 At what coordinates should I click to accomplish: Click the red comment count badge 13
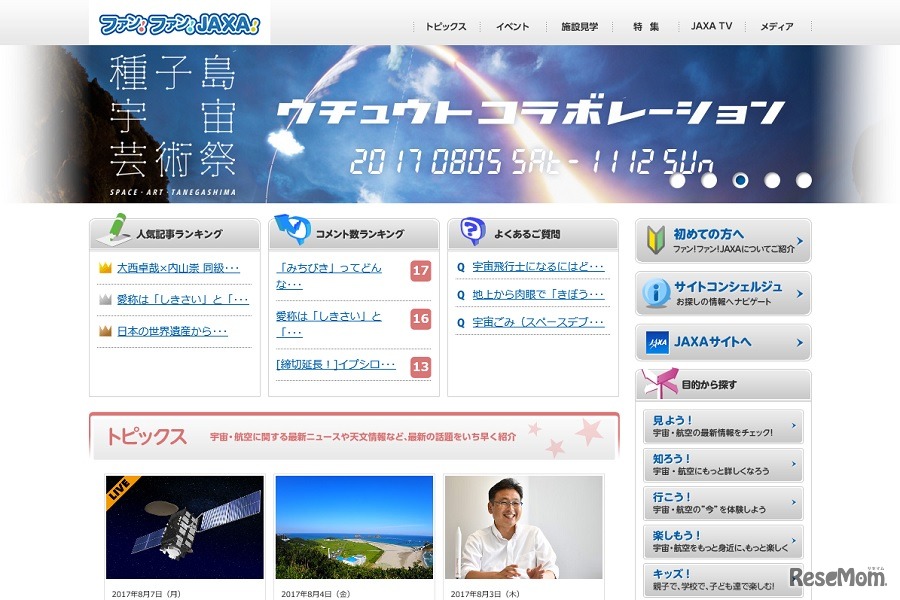421,367
